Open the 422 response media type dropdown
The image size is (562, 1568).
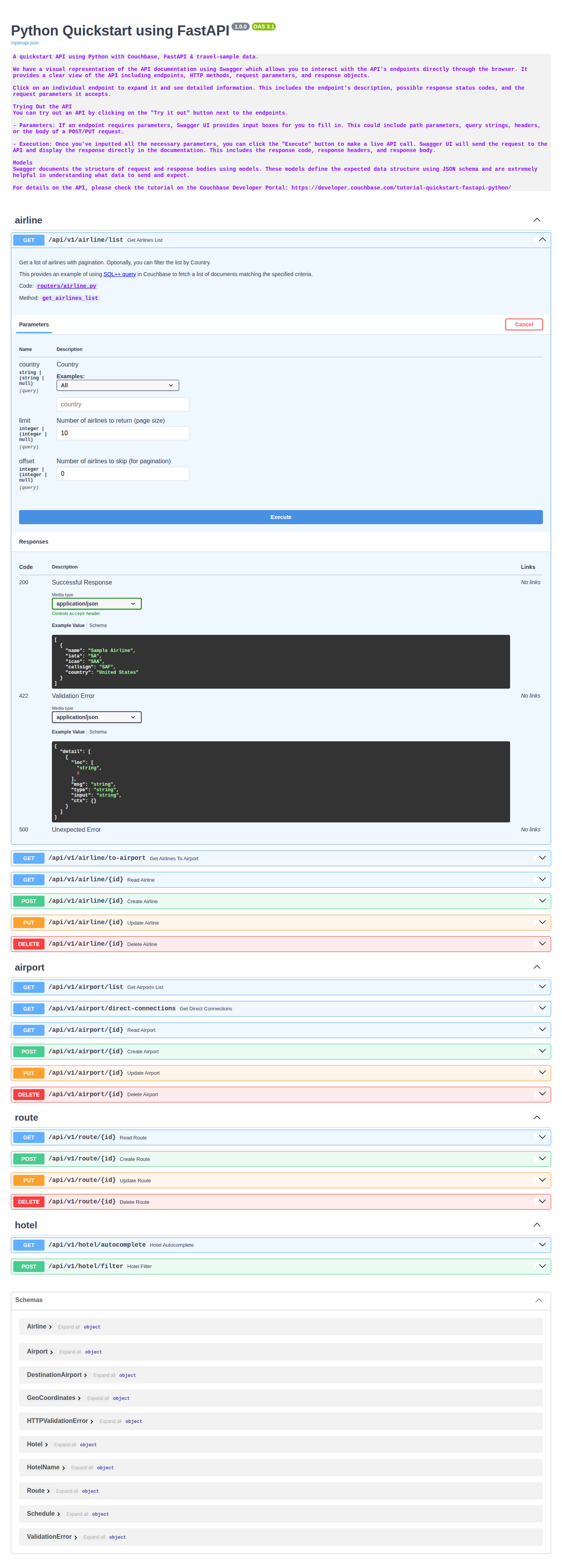tap(96, 717)
